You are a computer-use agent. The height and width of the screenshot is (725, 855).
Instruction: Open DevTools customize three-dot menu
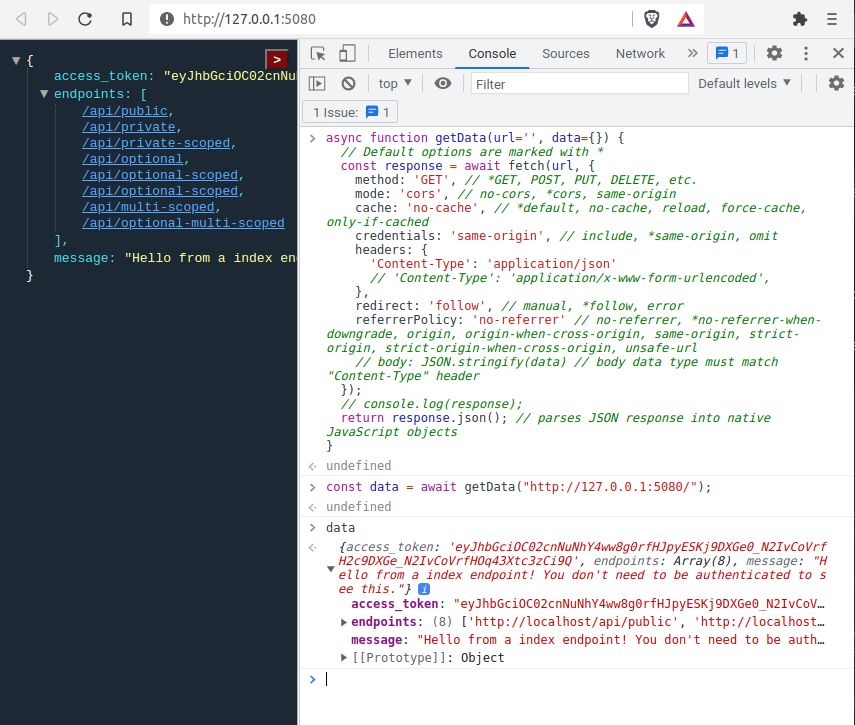pos(806,53)
